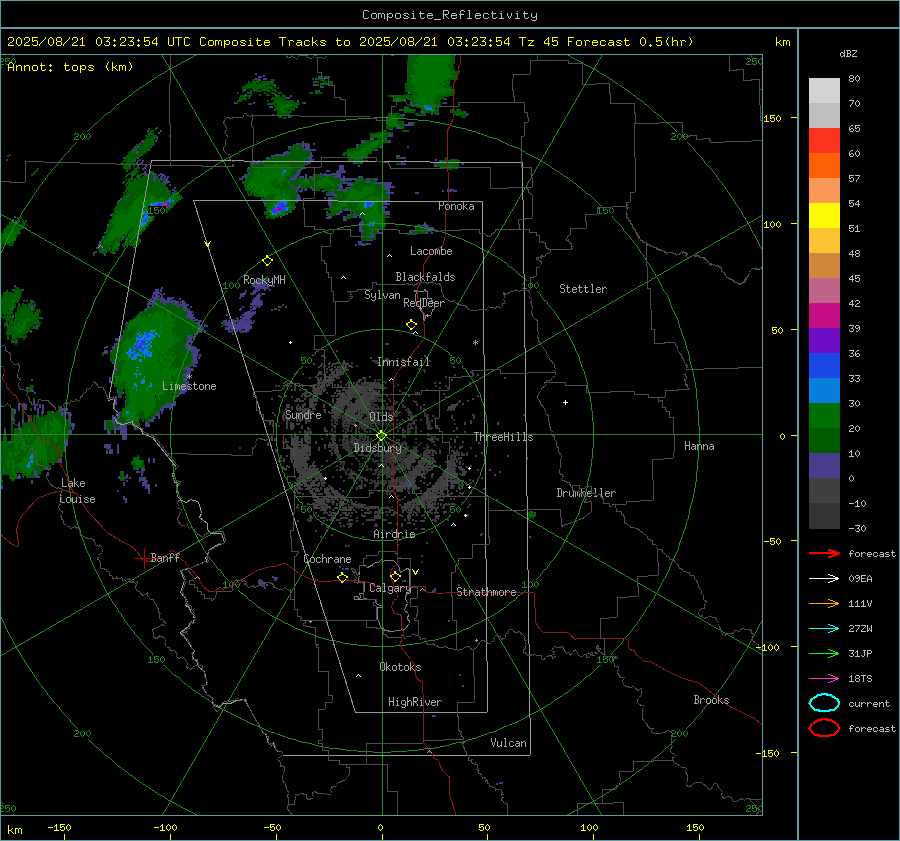Click the 09EA legend text
This screenshot has height=841, width=900.
860,579
